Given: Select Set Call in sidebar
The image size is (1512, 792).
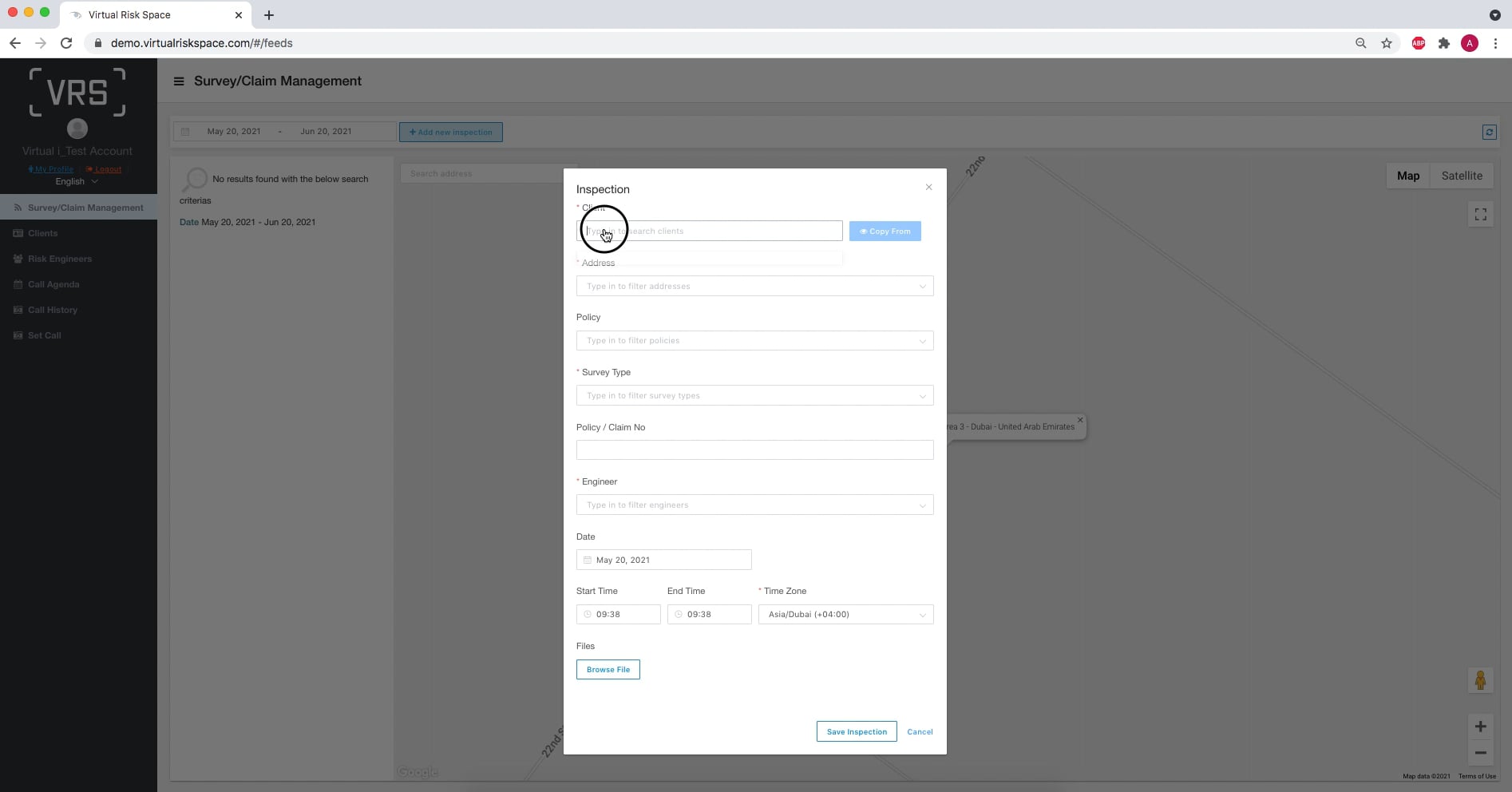Looking at the screenshot, I should point(45,335).
